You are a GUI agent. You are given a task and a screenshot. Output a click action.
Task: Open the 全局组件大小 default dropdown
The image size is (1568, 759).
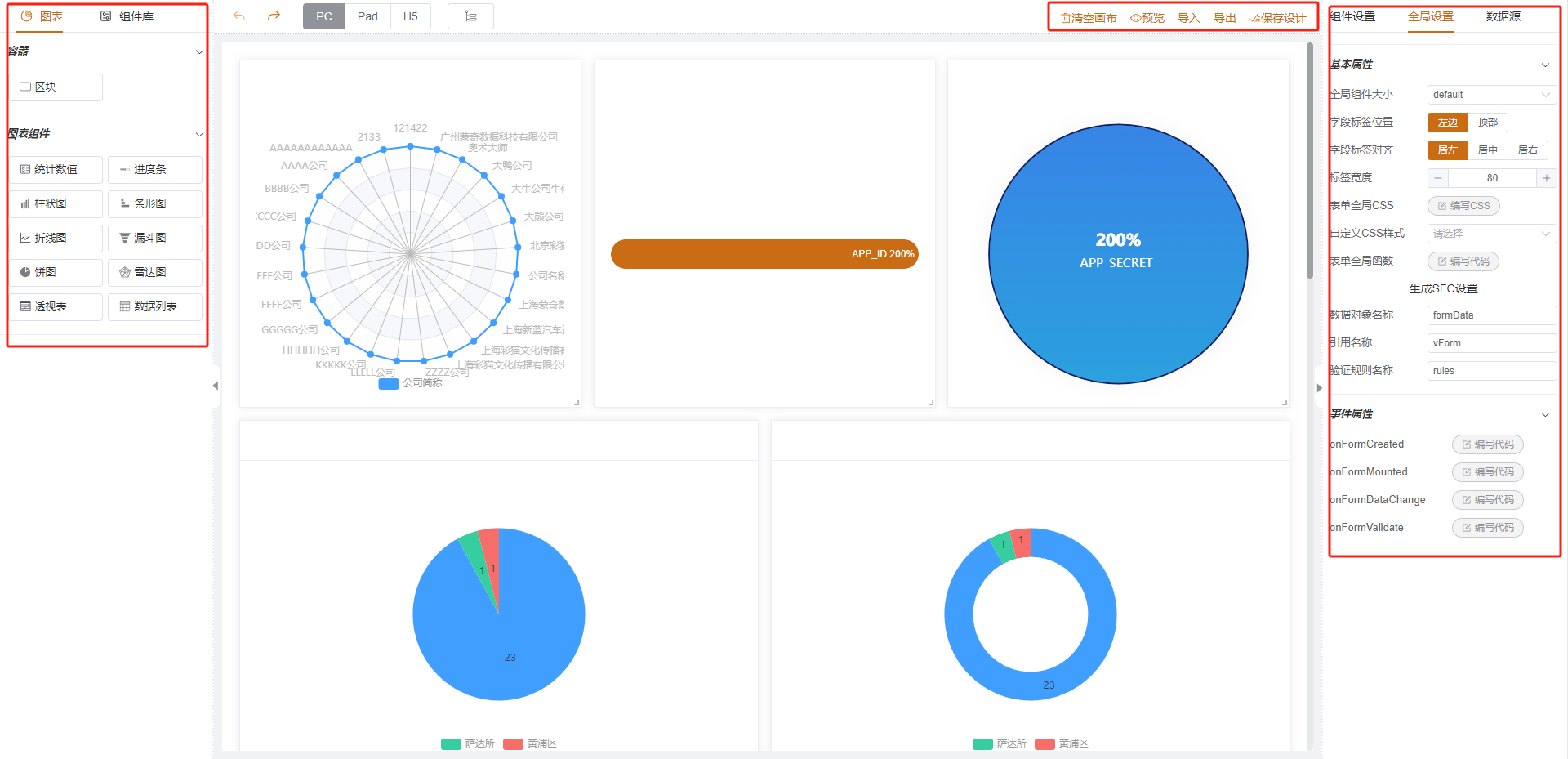click(1492, 95)
